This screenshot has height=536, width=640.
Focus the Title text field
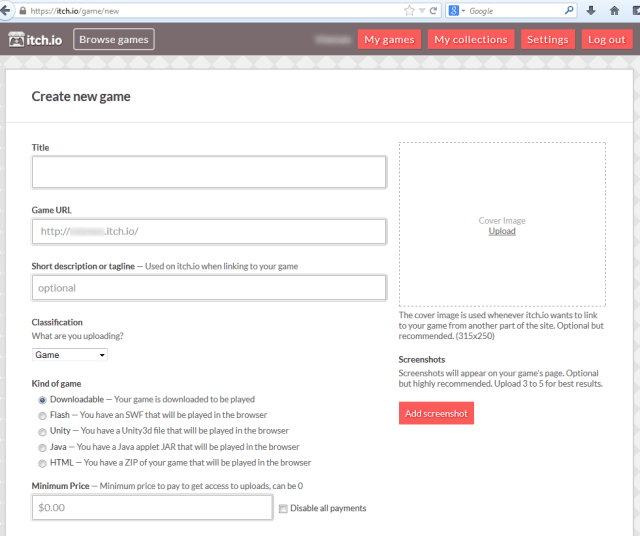pyautogui.click(x=209, y=172)
